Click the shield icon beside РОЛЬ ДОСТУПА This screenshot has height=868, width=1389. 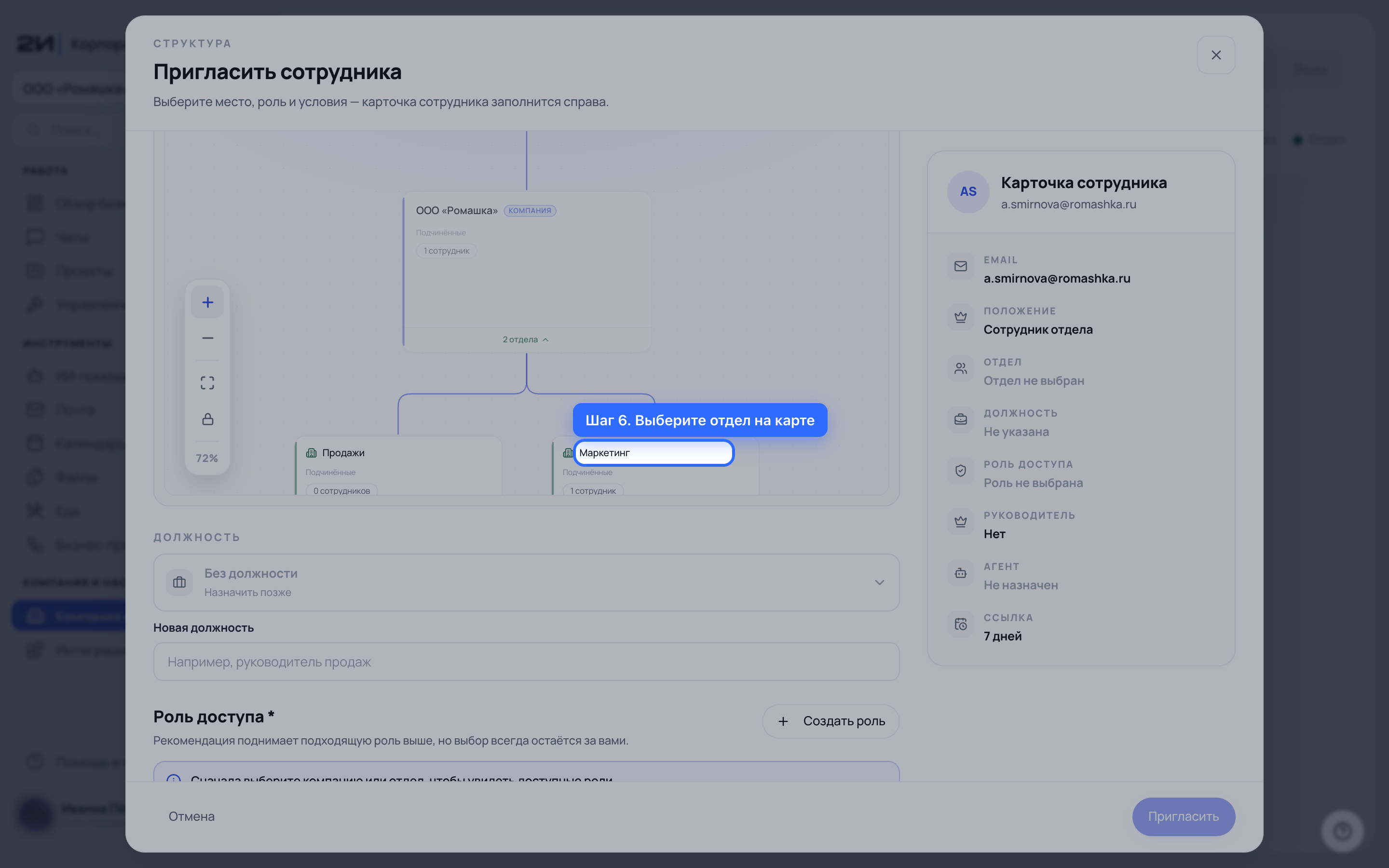click(x=960, y=470)
